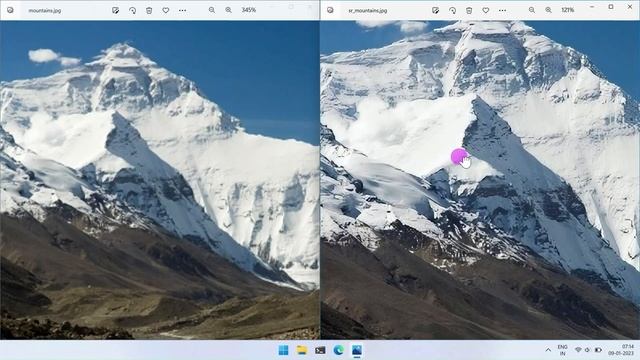Screen dimensions: 640x360
Task: Favorite sr_mountains.jpg with the heart icon
Action: coord(486,10)
